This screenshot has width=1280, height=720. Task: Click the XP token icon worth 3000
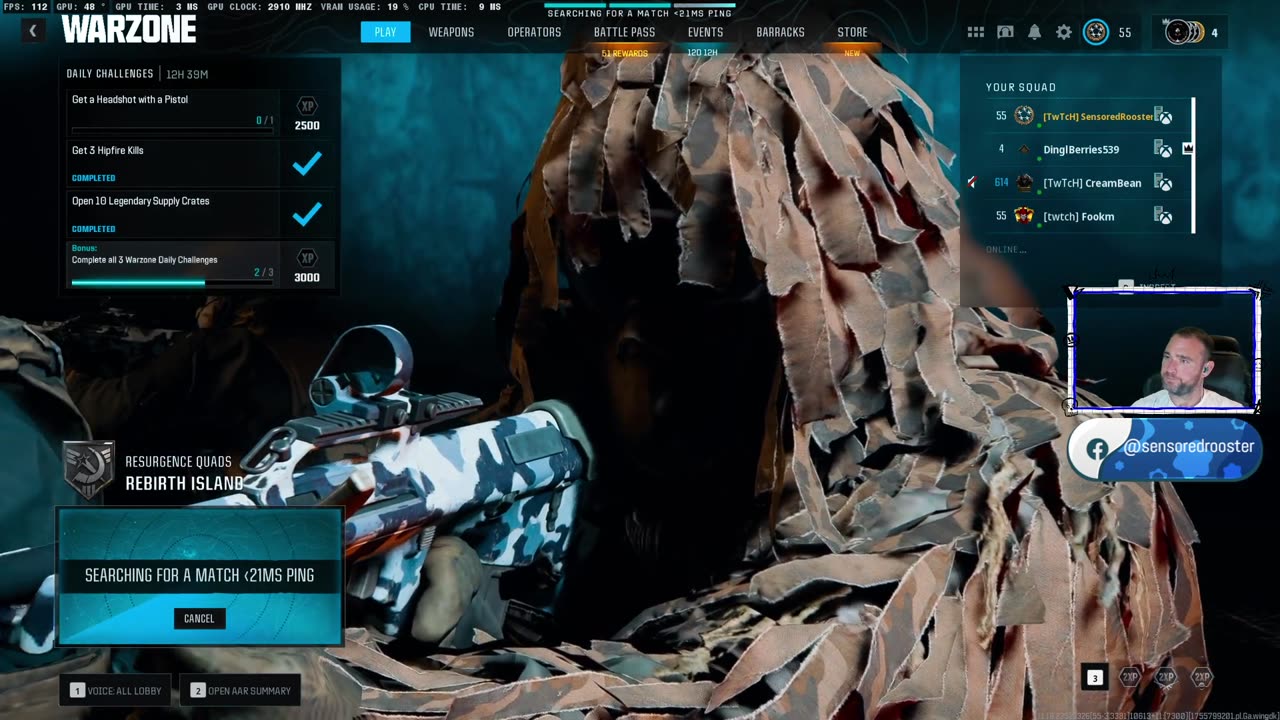pyautogui.click(x=307, y=258)
